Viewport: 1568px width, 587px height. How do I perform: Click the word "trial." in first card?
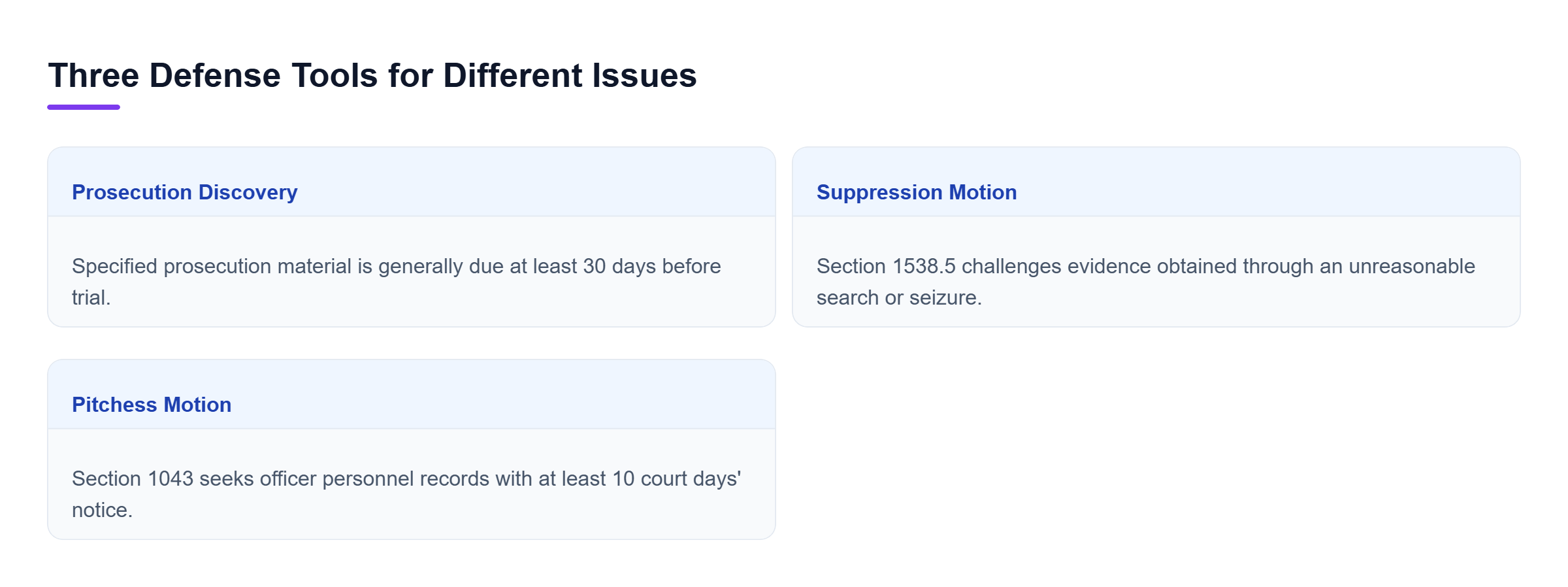pyautogui.click(x=91, y=297)
